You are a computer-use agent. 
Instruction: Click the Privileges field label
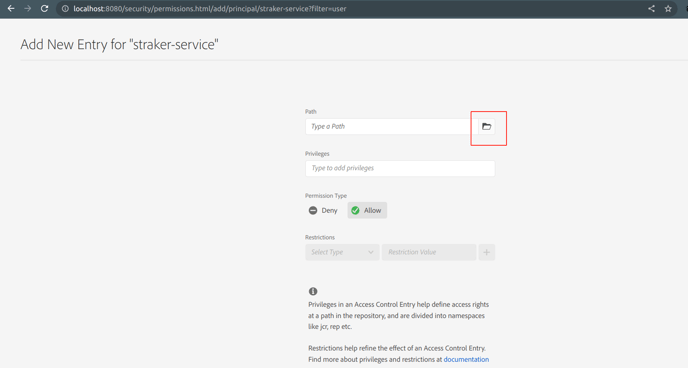tap(317, 154)
